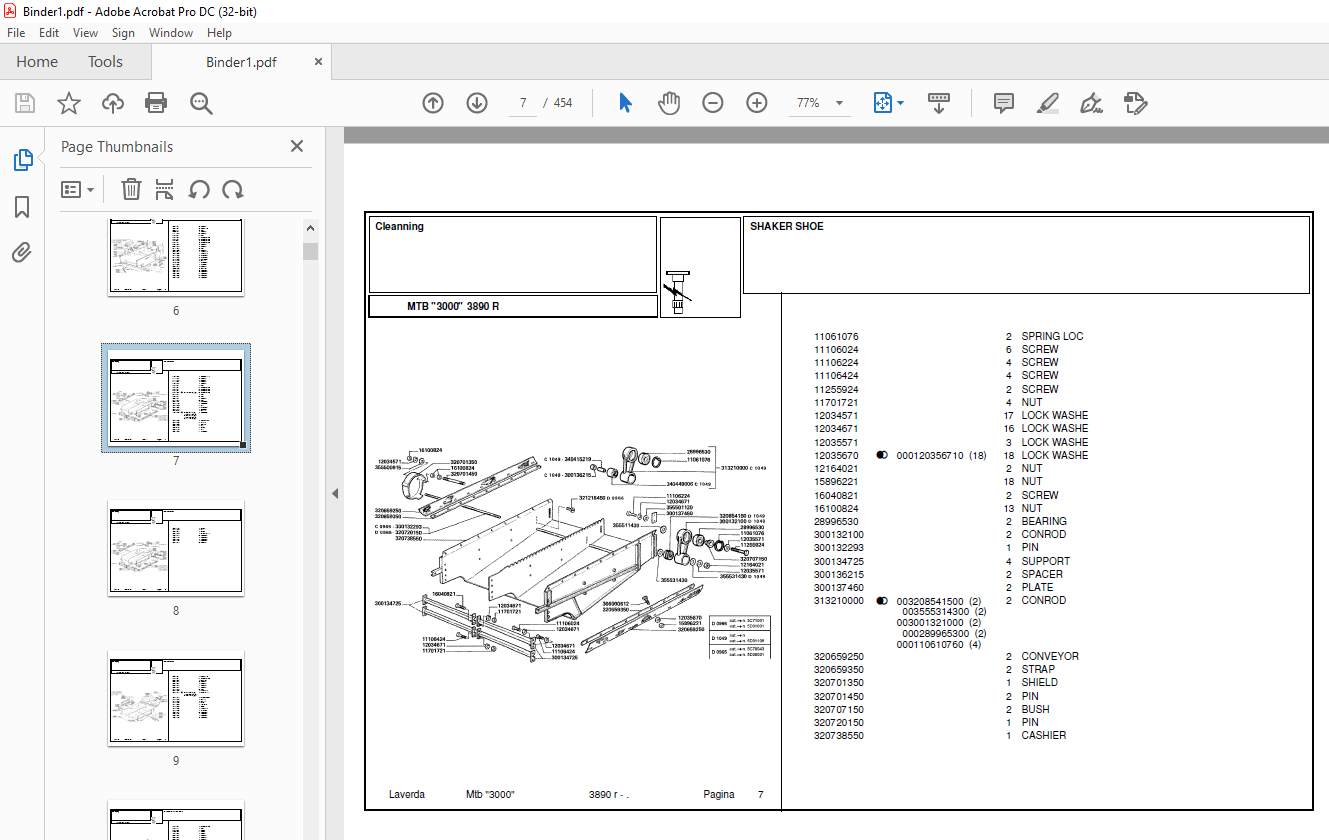Image resolution: width=1329 pixels, height=840 pixels.
Task: Click the 'CONVEYOR' description text
Action: point(1050,657)
